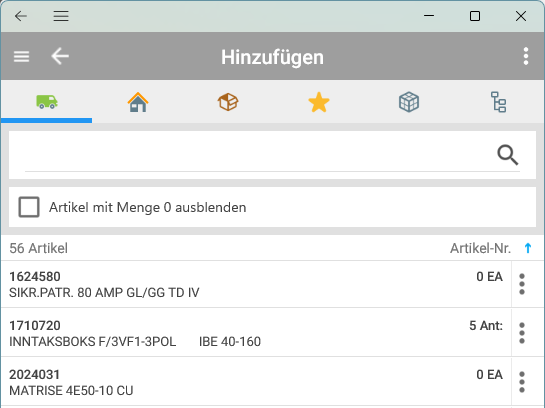
Task: Select the green delivery truck tab
Action: [47, 102]
